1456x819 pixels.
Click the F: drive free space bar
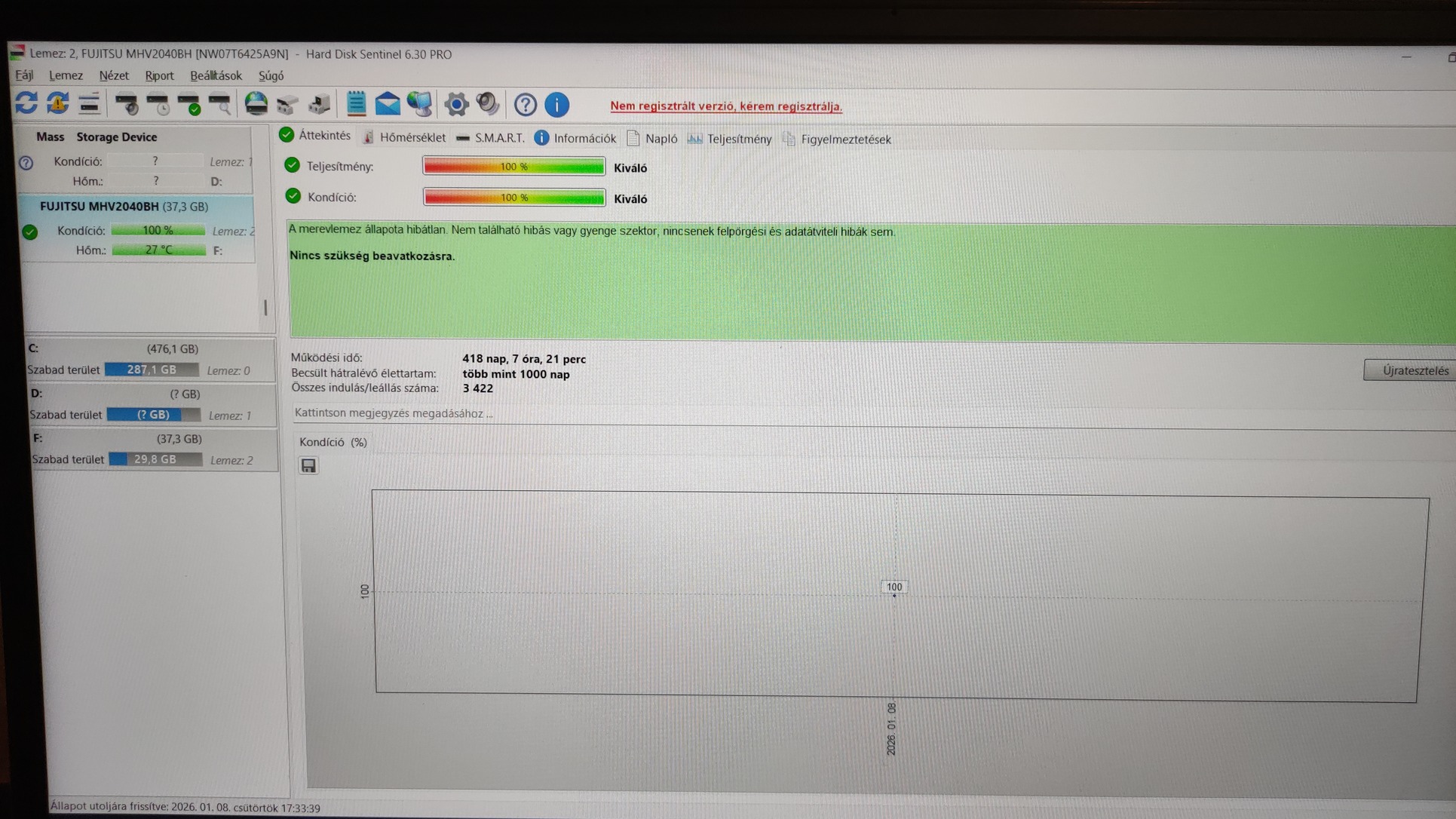coord(155,459)
